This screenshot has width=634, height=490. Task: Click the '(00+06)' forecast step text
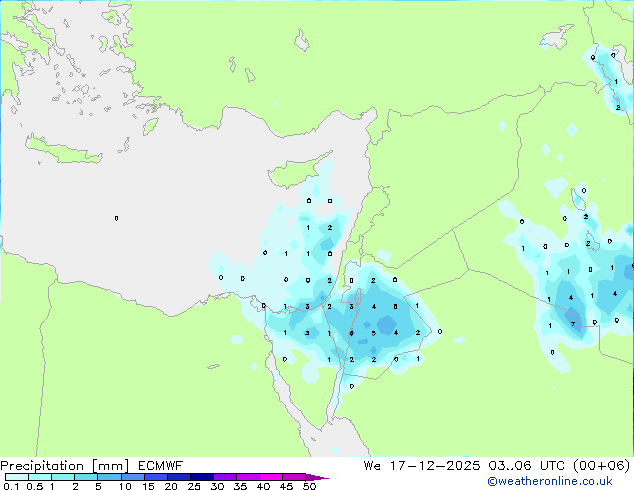601,466
